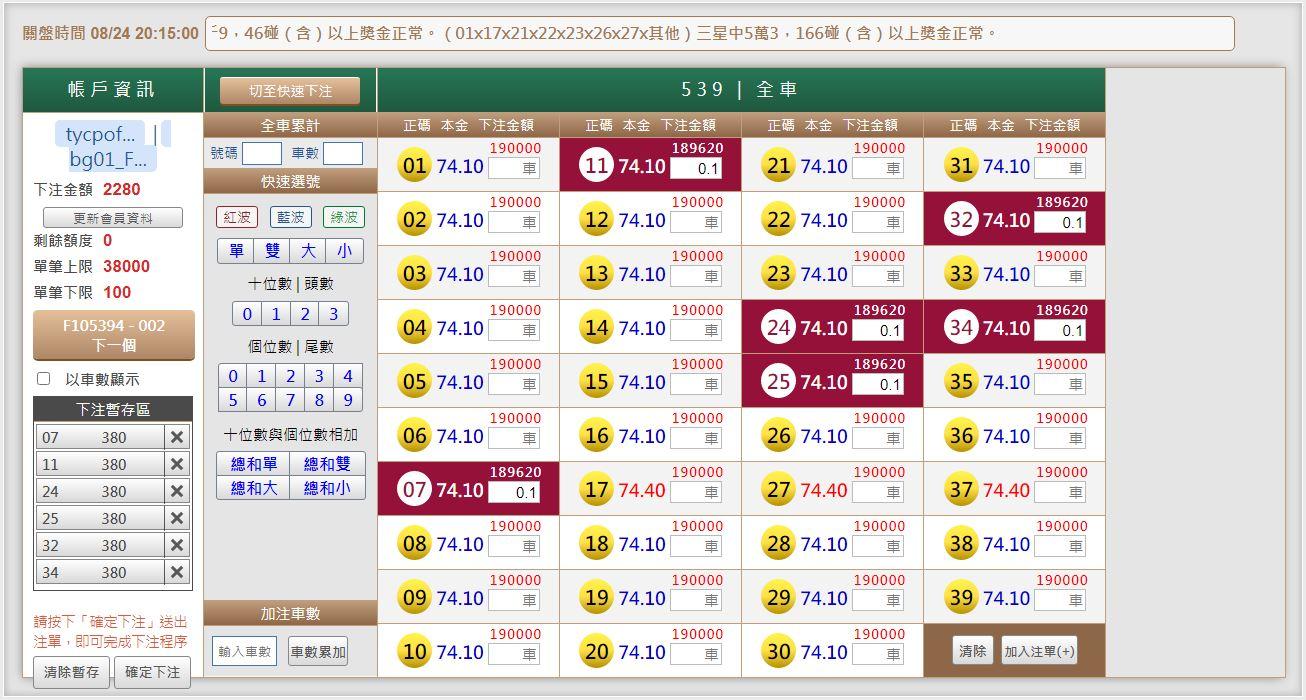Choose 總和大 option

point(254,488)
